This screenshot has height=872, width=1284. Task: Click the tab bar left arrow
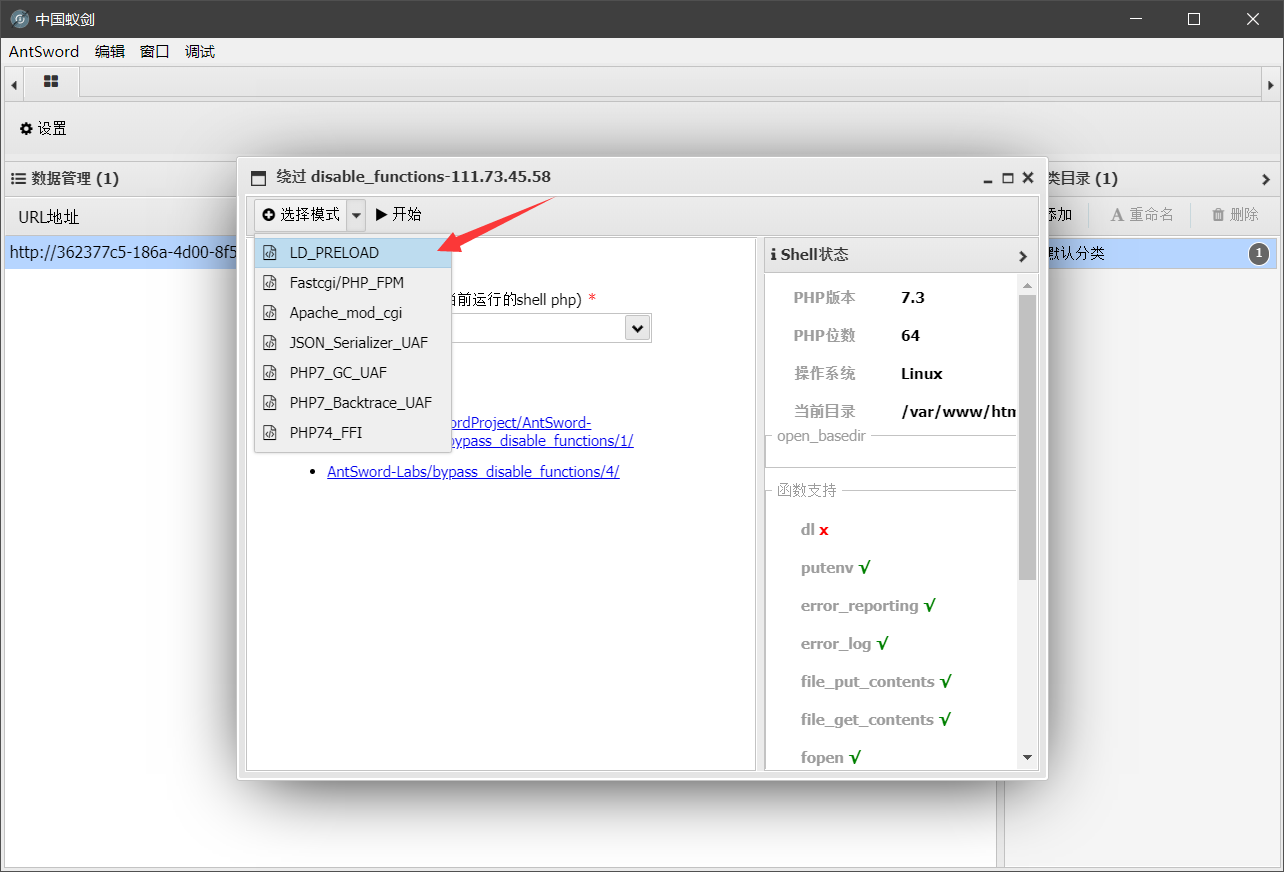point(14,85)
